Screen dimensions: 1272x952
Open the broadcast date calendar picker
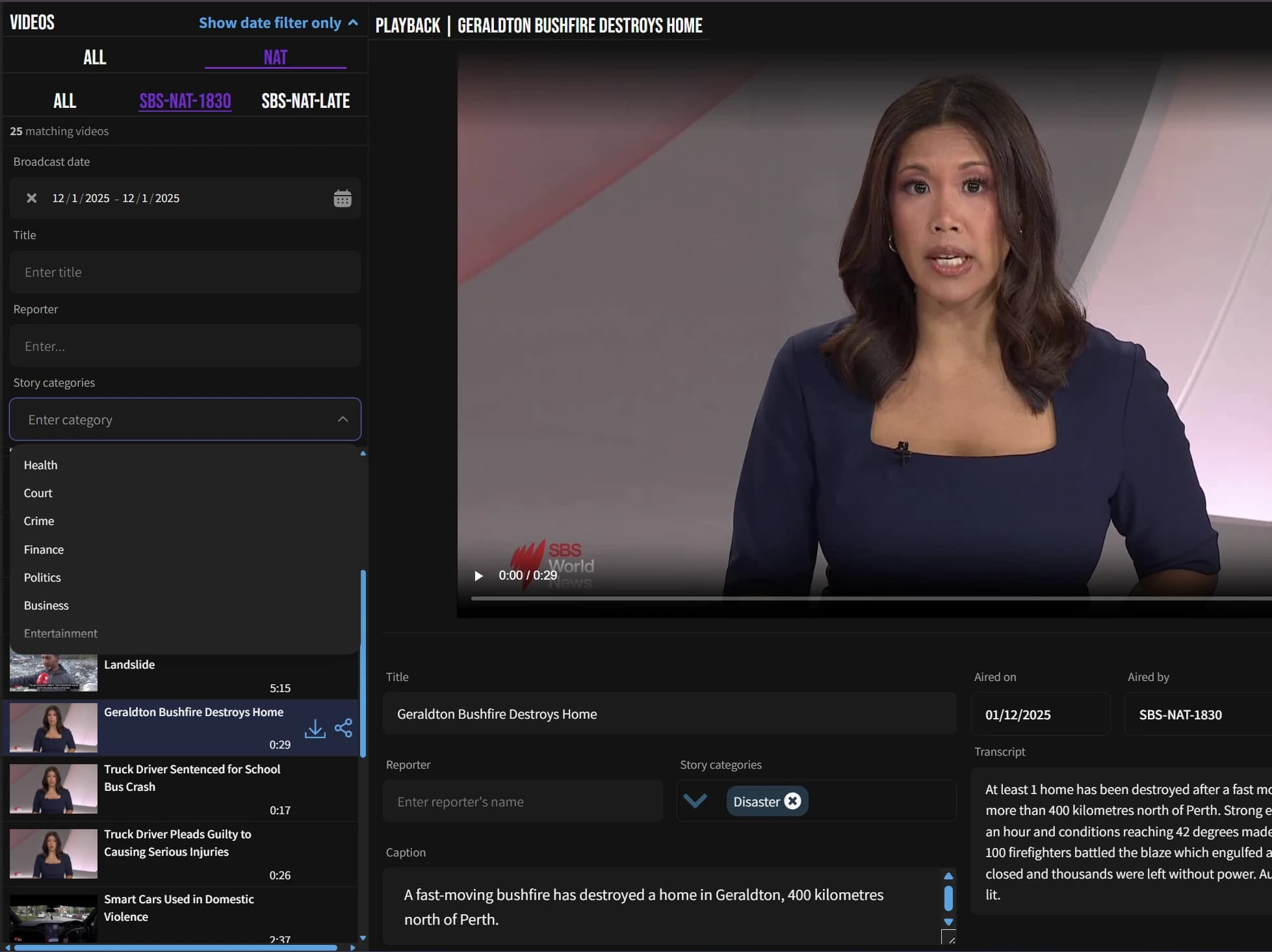[x=343, y=198]
